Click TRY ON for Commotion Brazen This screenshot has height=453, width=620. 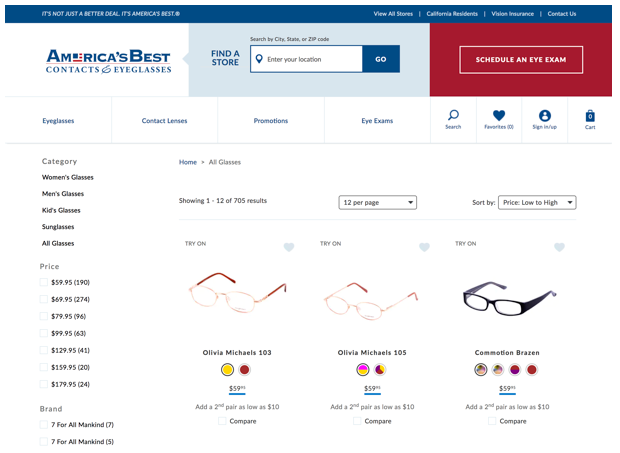click(466, 243)
